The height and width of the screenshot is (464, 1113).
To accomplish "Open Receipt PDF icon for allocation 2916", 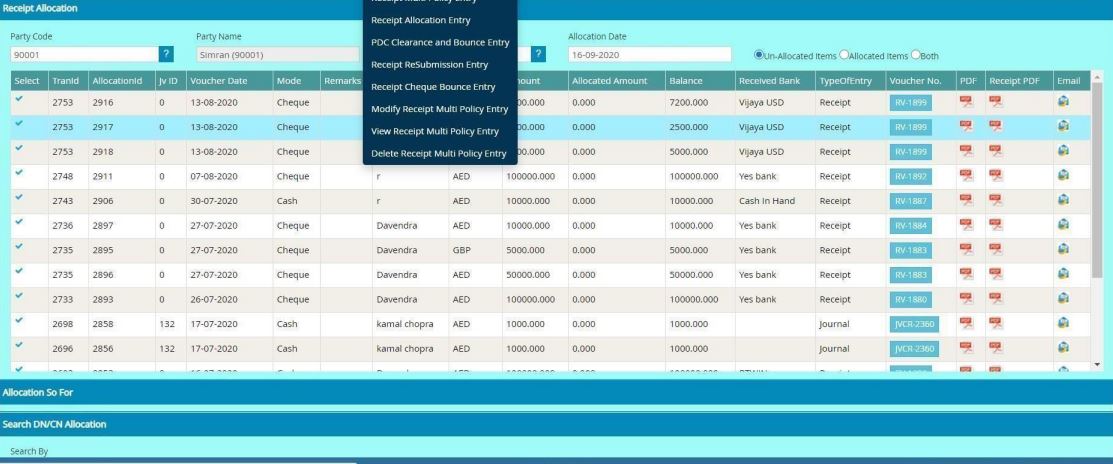I will pos(996,101).
